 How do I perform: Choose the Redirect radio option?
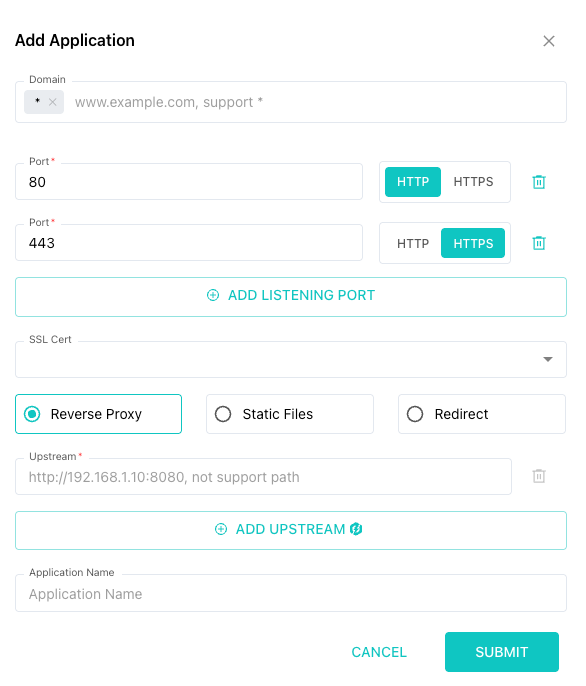(x=482, y=414)
